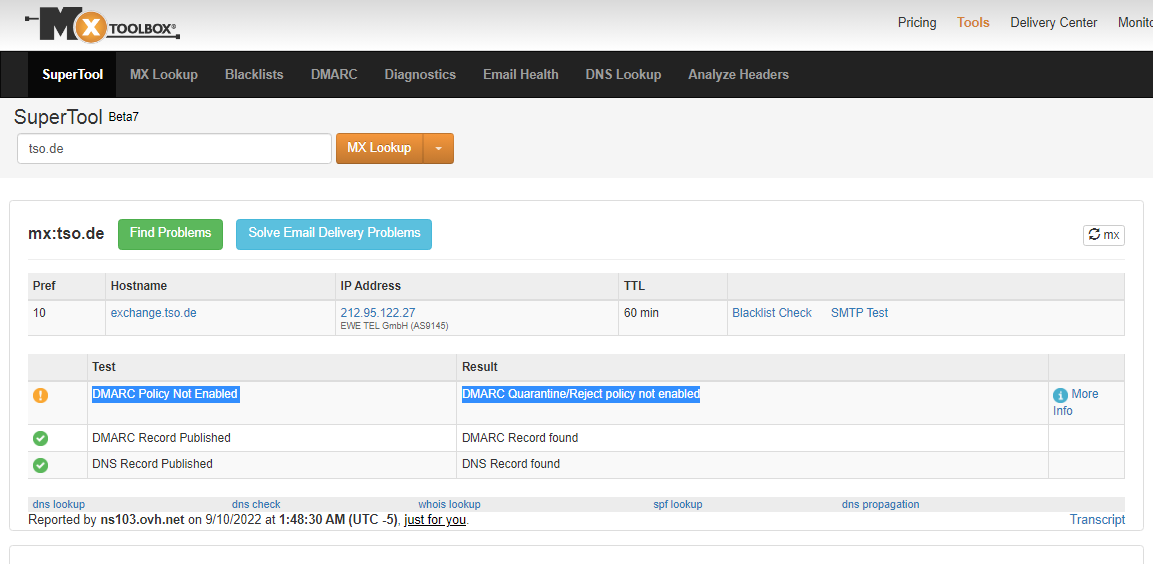Click green check icon for DMARC Record Published
1153x564 pixels.
tap(40, 438)
